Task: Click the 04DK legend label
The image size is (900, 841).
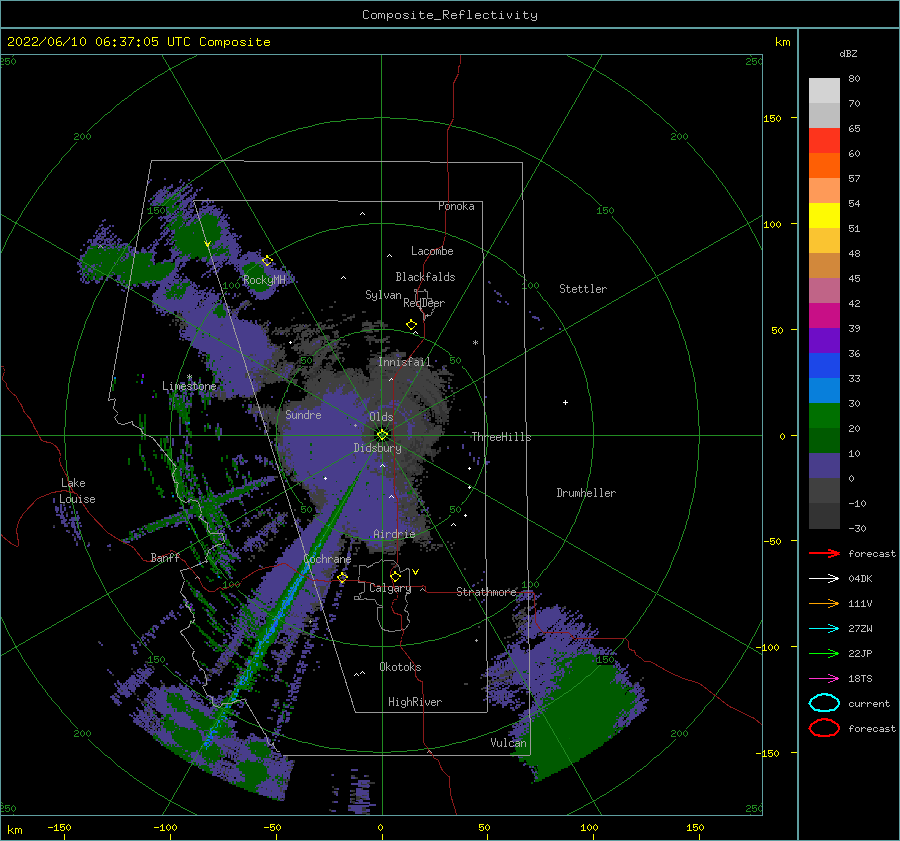Action: click(860, 578)
